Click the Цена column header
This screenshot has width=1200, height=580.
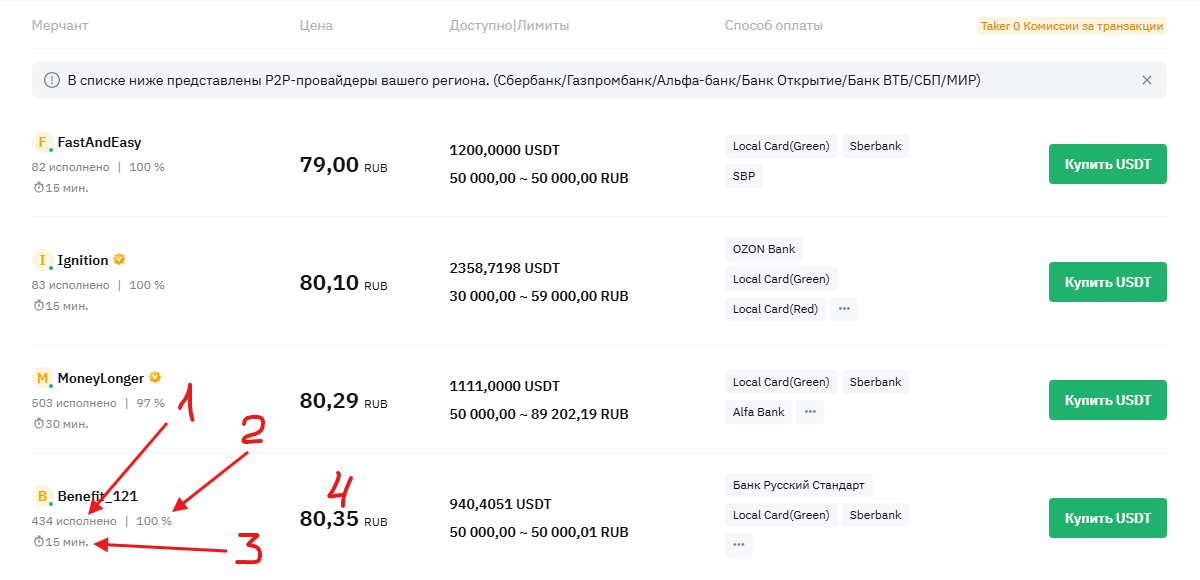click(316, 26)
